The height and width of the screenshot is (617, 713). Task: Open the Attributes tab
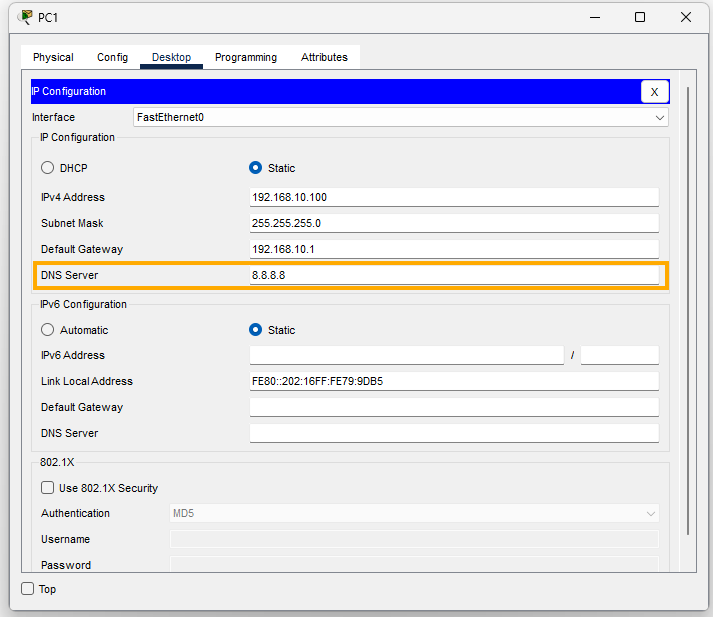point(324,57)
